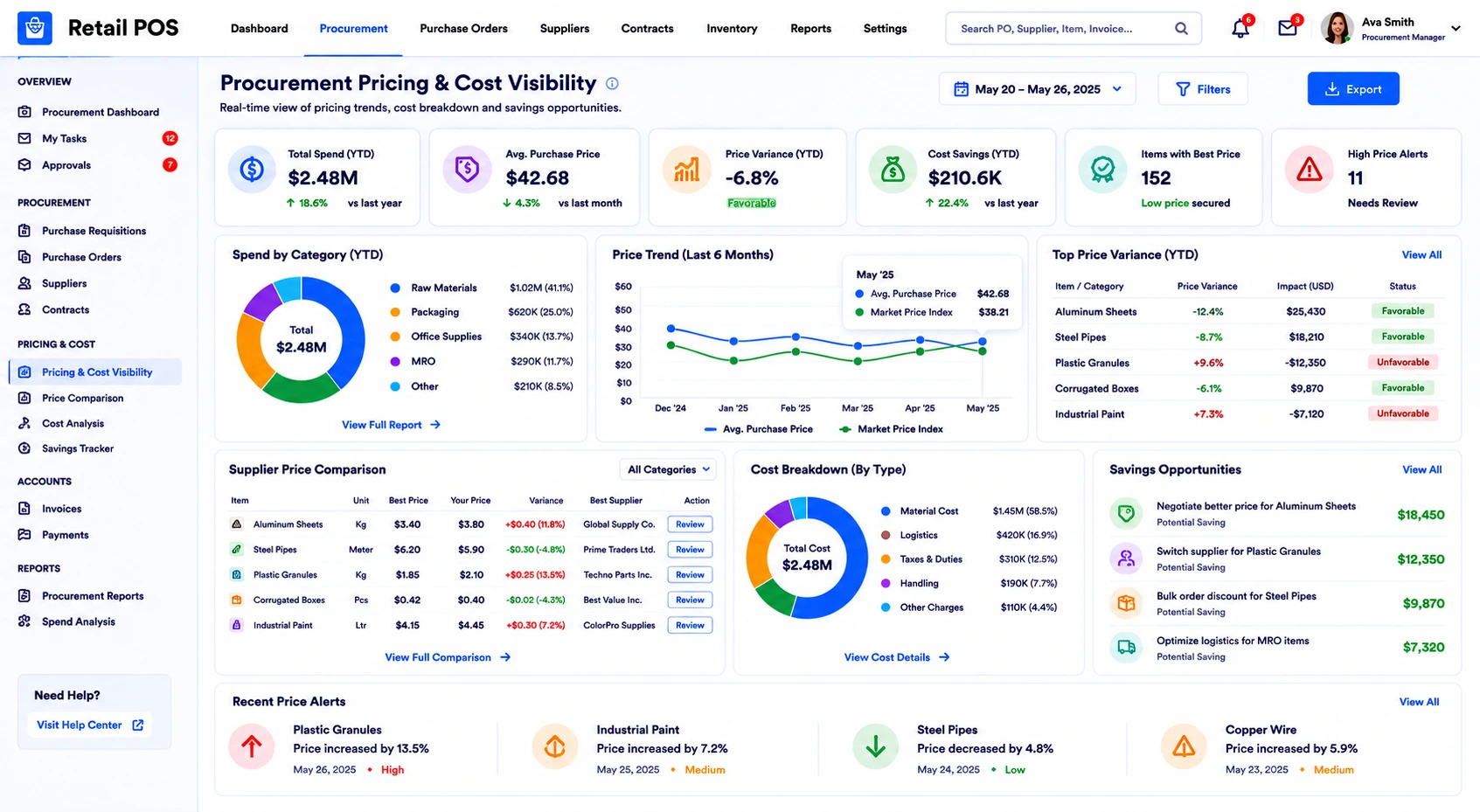Open the notifications bell icon
Screen dimensions: 1480x812
pos(1240,29)
